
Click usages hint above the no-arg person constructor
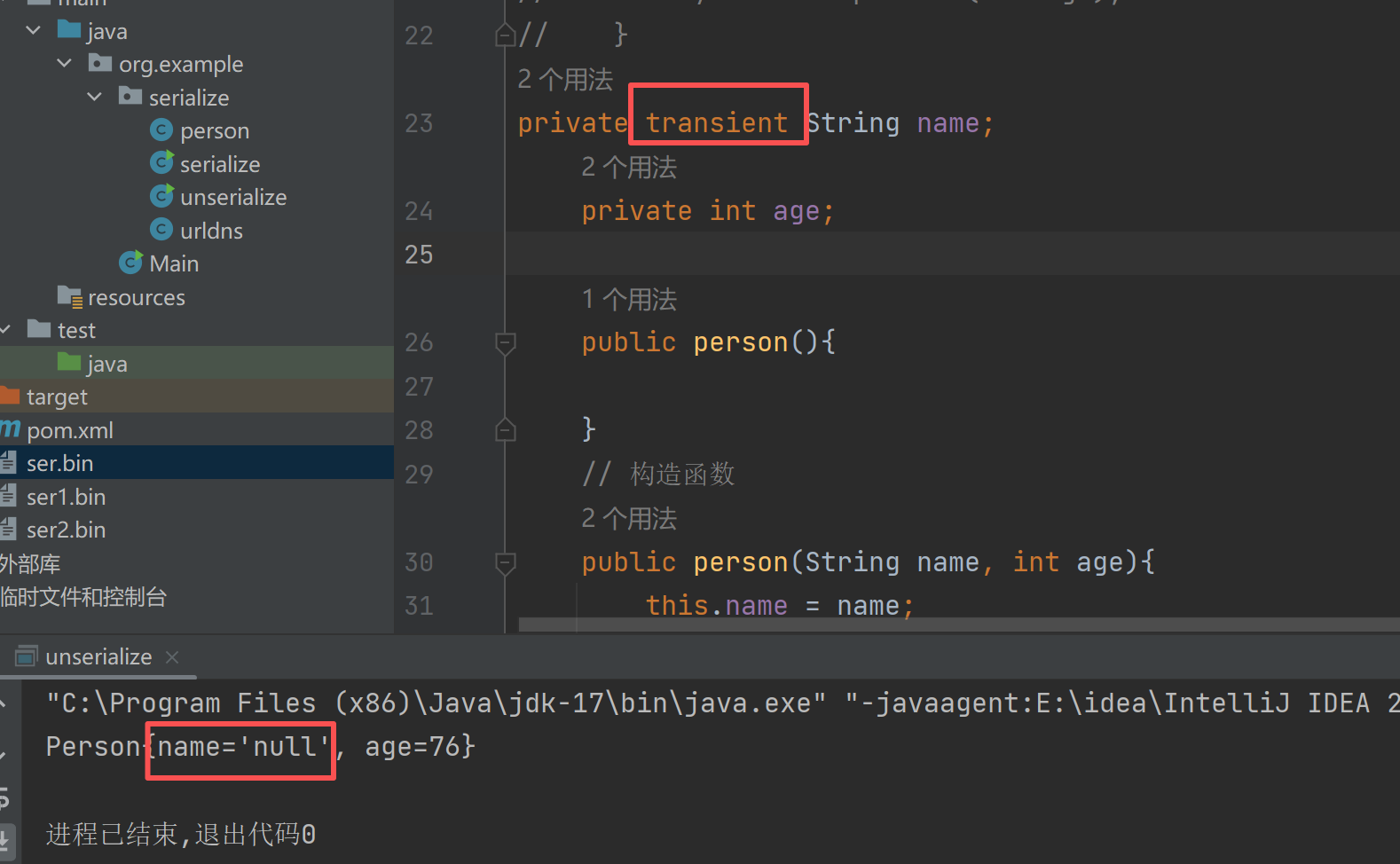pyautogui.click(x=629, y=300)
